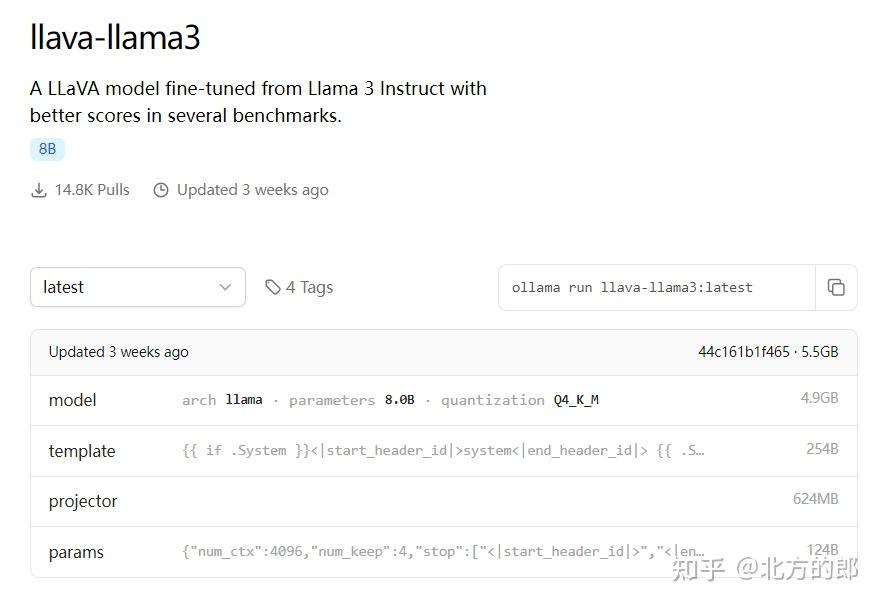This screenshot has height=604, width=881.
Task: Click the 8B parameter badge
Action: 47,148
